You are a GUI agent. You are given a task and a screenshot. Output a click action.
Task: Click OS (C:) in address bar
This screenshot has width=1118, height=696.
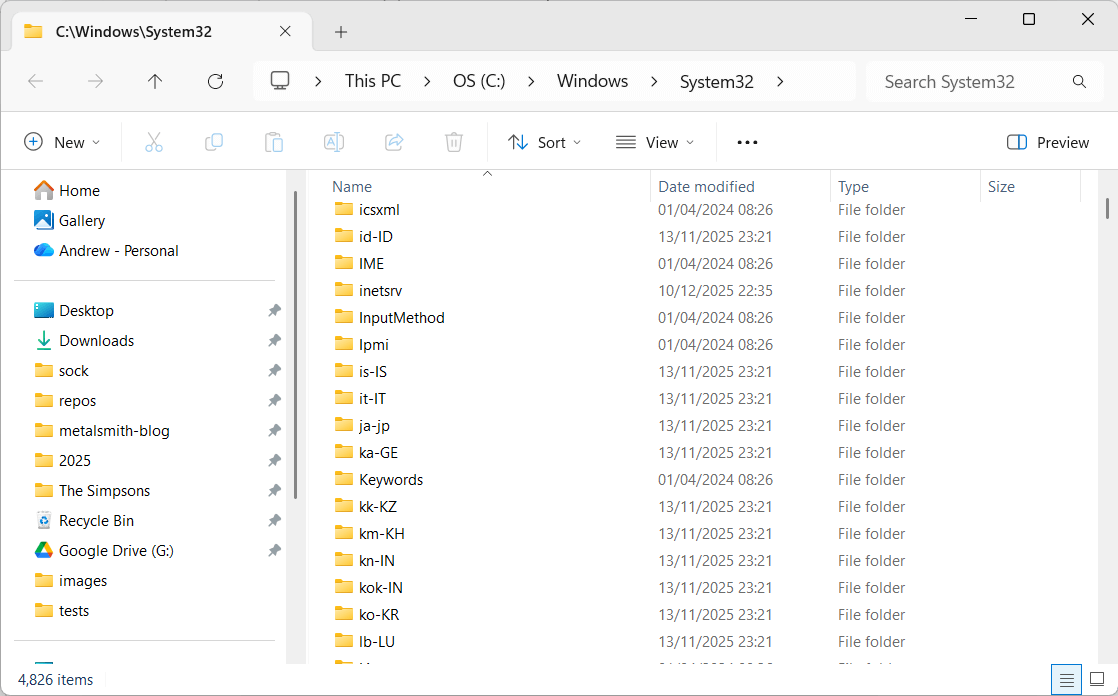click(479, 81)
